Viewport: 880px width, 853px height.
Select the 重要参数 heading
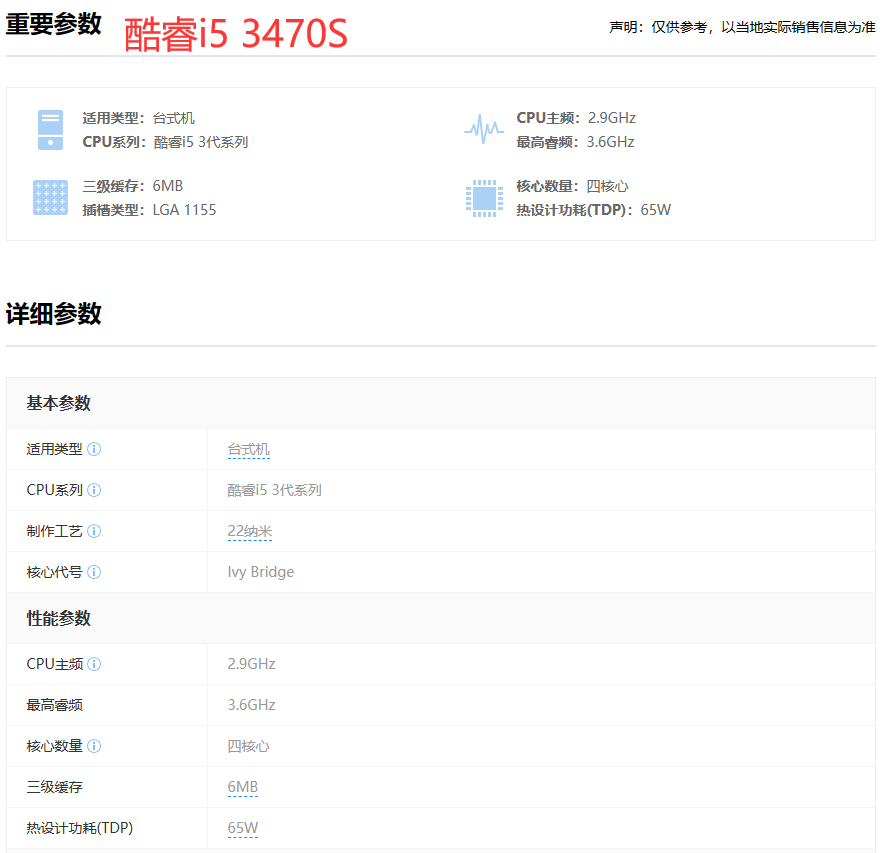(x=53, y=24)
